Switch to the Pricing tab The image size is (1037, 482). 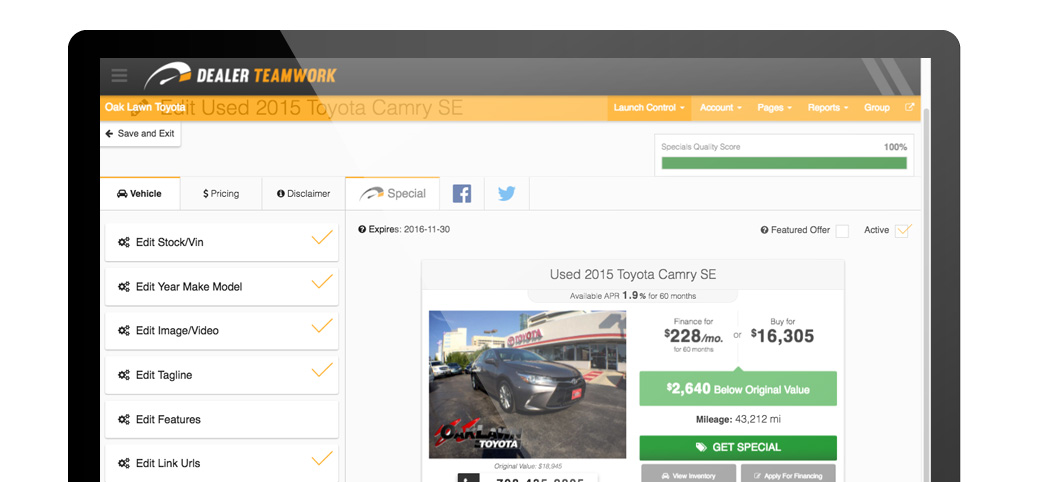[x=221, y=194]
